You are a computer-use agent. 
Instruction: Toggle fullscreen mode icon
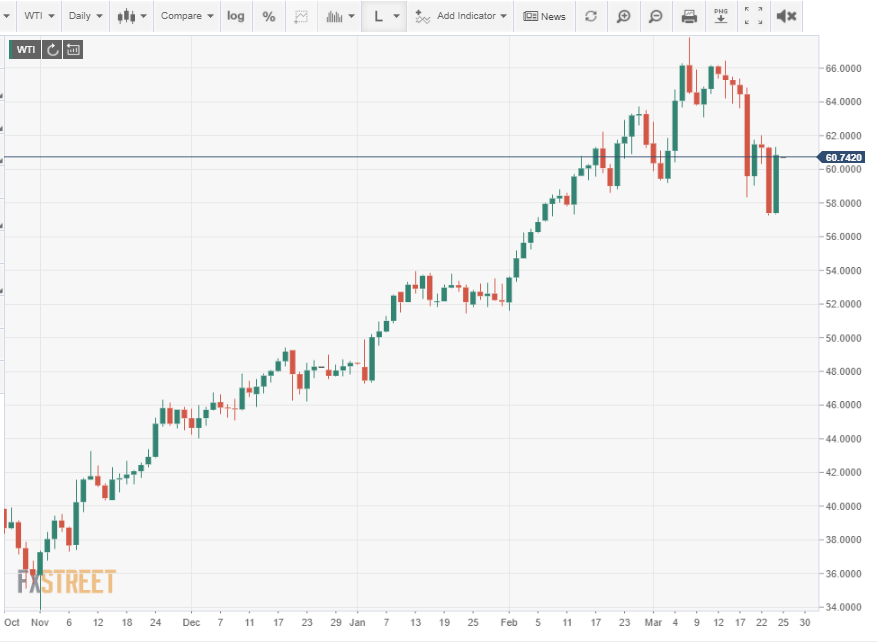(x=753, y=16)
